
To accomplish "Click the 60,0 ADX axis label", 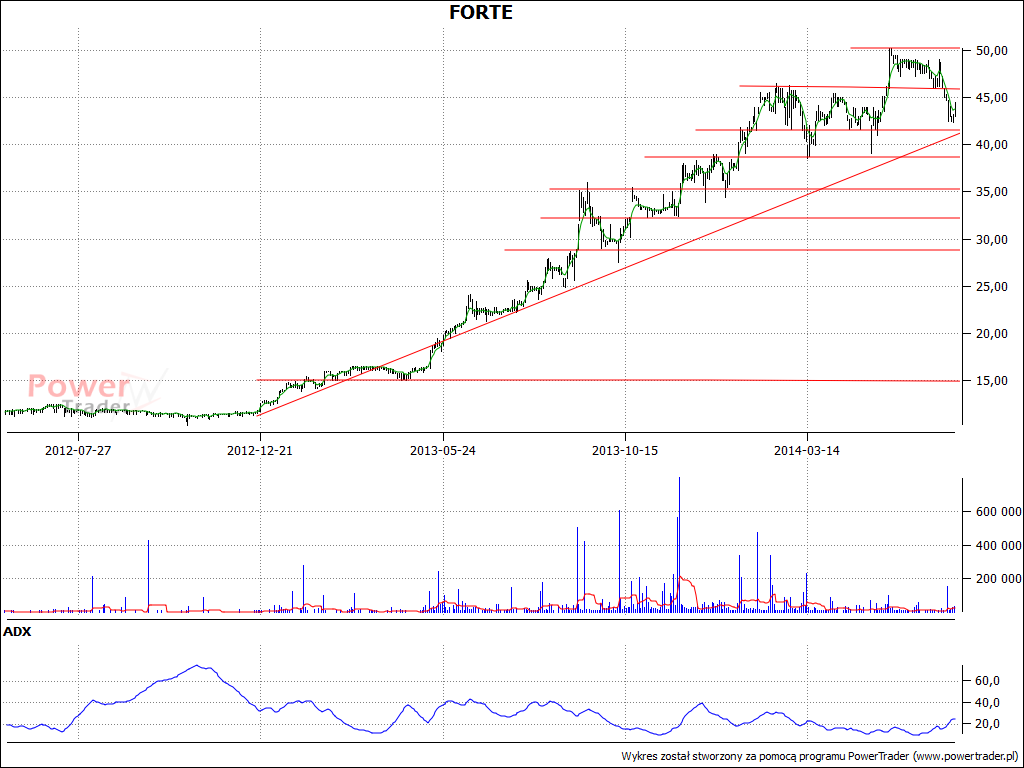I will pos(987,681).
